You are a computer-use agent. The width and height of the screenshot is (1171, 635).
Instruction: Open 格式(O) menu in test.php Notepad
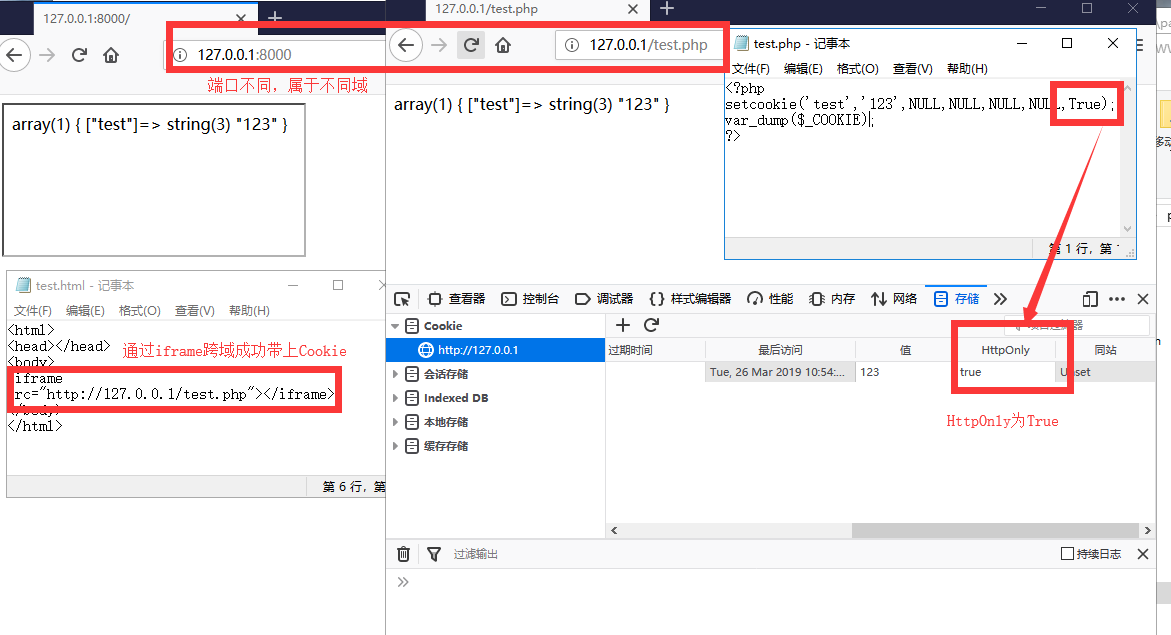coord(857,69)
